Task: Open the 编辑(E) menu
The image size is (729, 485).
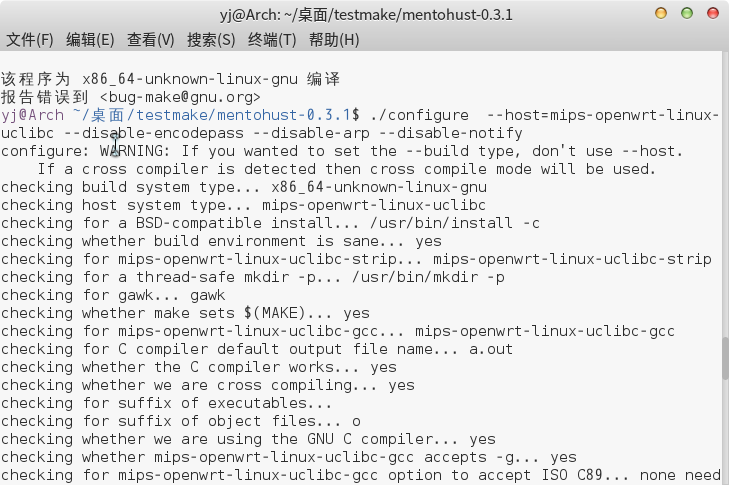Action: (90, 40)
